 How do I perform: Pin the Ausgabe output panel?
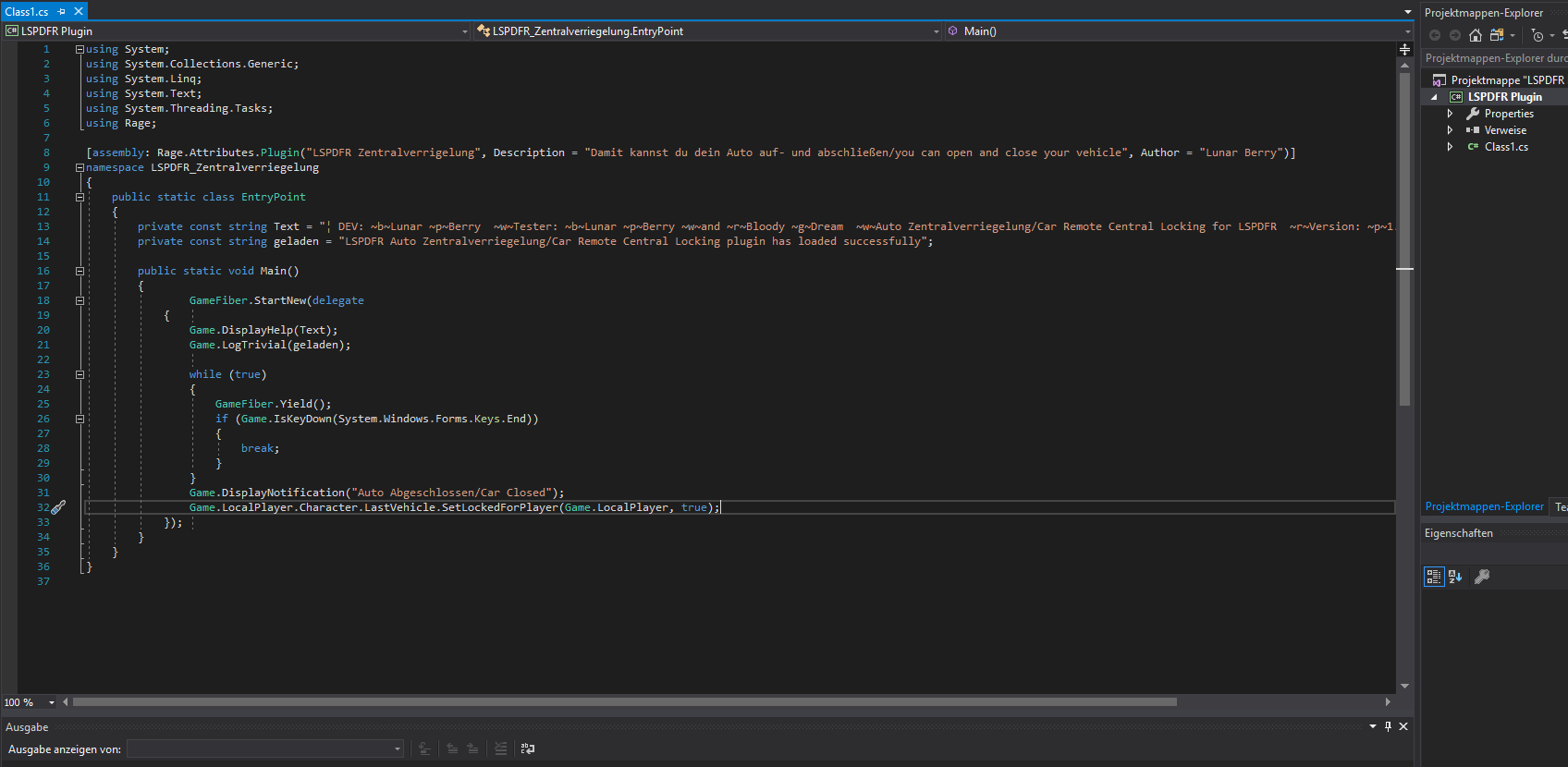pos(1388,726)
